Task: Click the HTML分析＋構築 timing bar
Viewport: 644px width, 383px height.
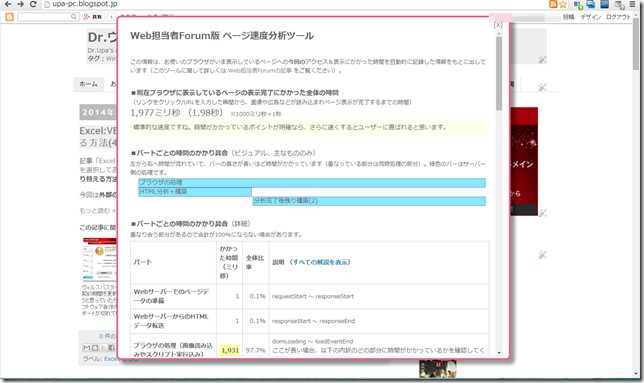Action: tap(195, 192)
